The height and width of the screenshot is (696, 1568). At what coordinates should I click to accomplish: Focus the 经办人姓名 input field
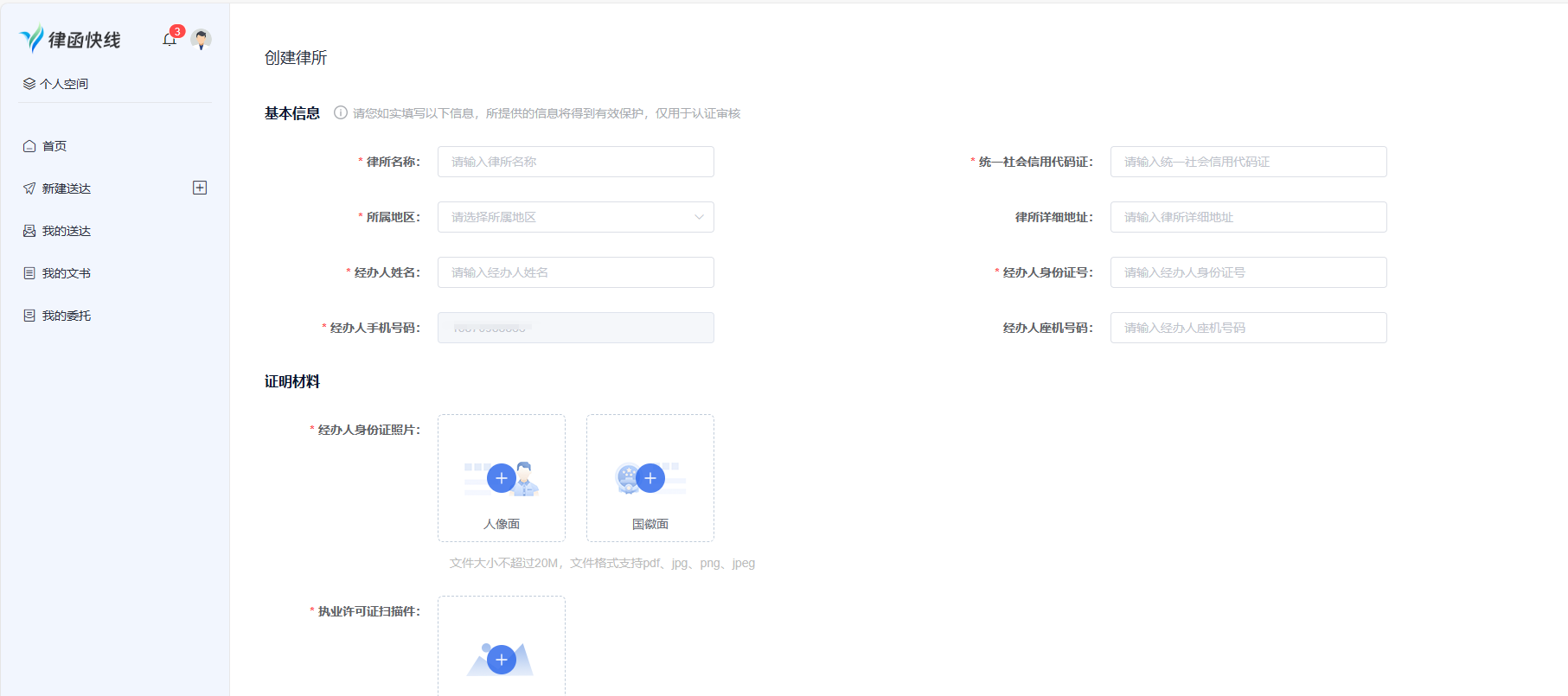[576, 272]
